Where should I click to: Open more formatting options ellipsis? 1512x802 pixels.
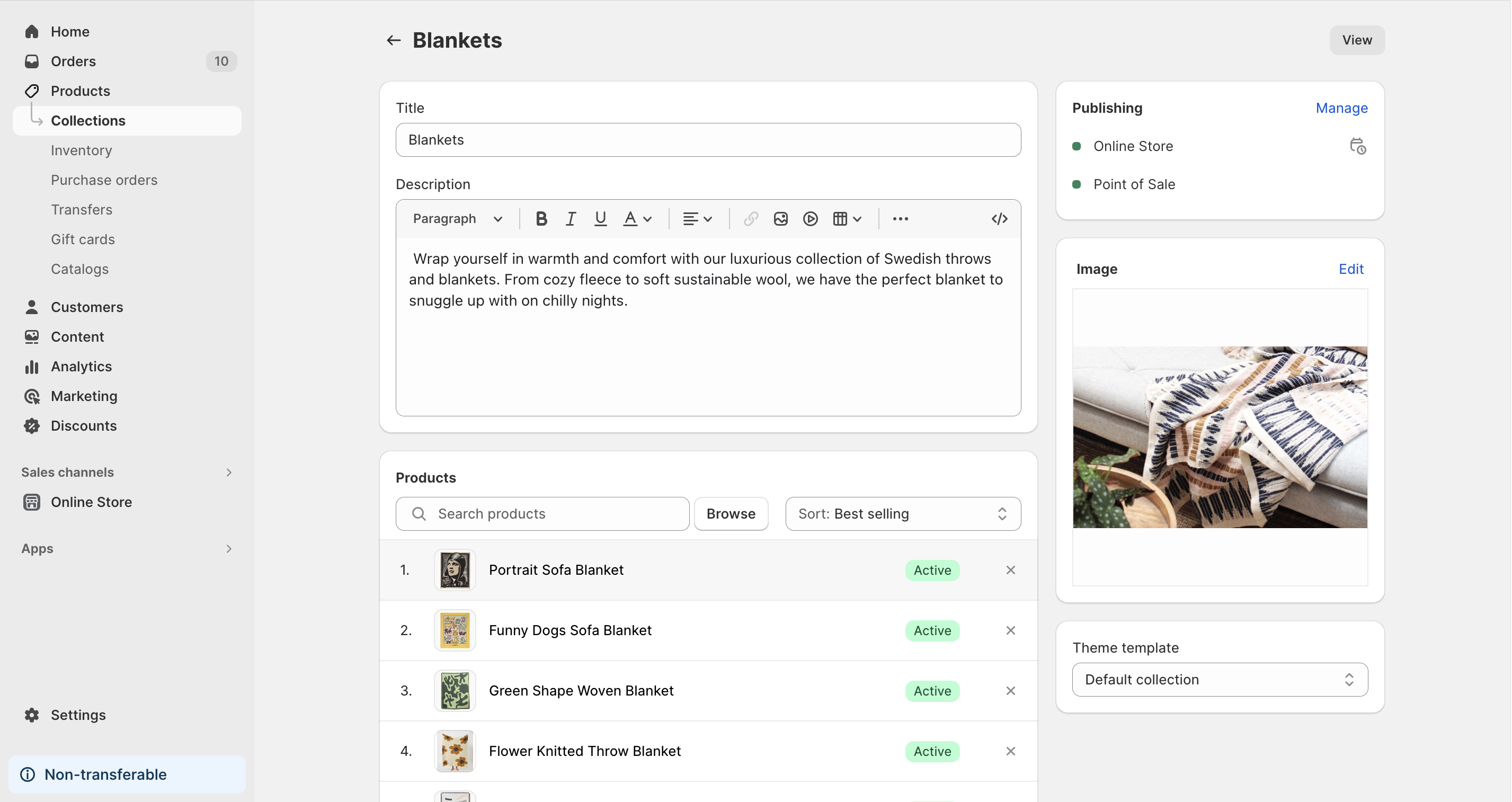[900, 219]
